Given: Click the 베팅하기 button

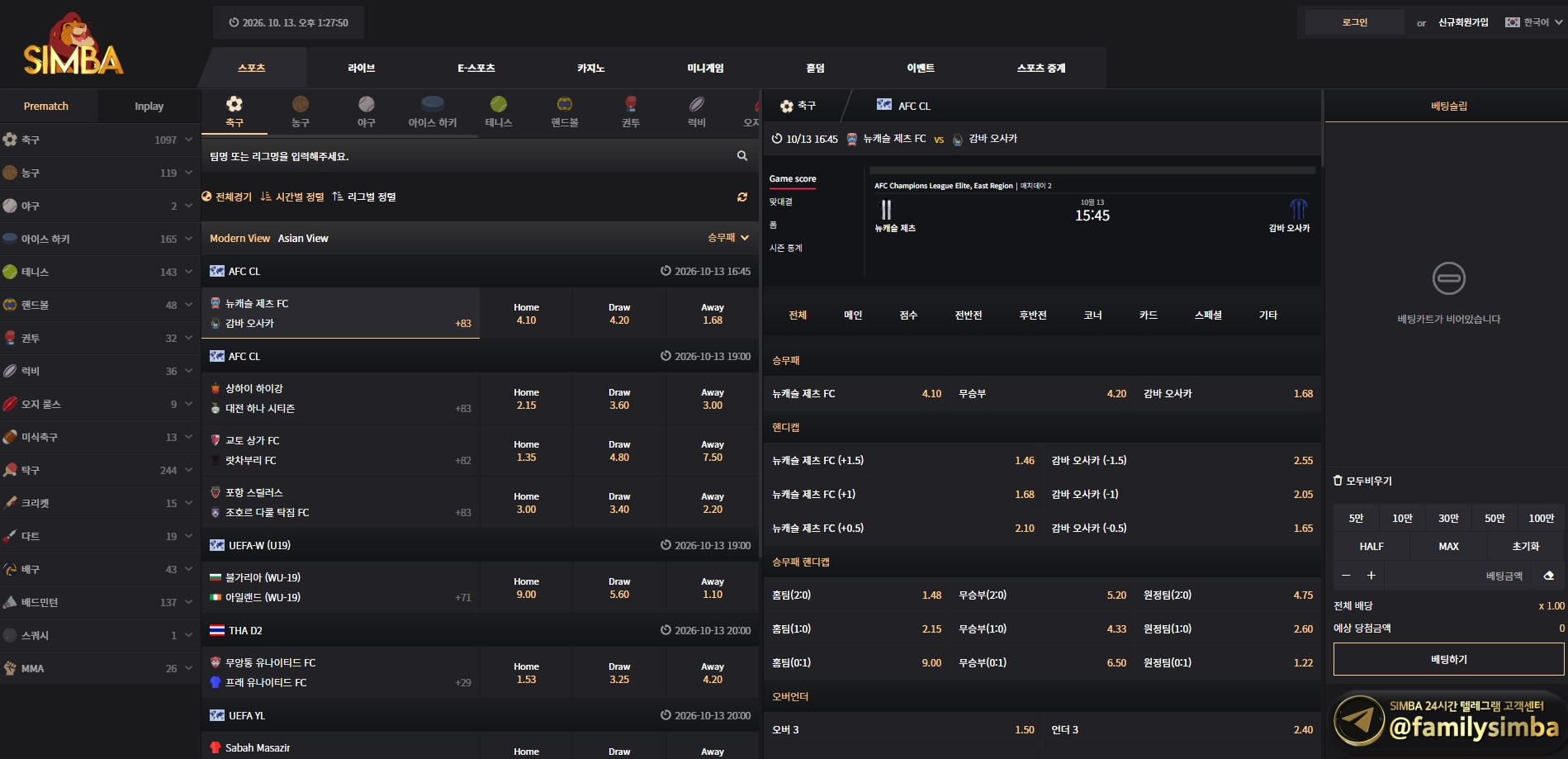Looking at the screenshot, I should tap(1449, 659).
